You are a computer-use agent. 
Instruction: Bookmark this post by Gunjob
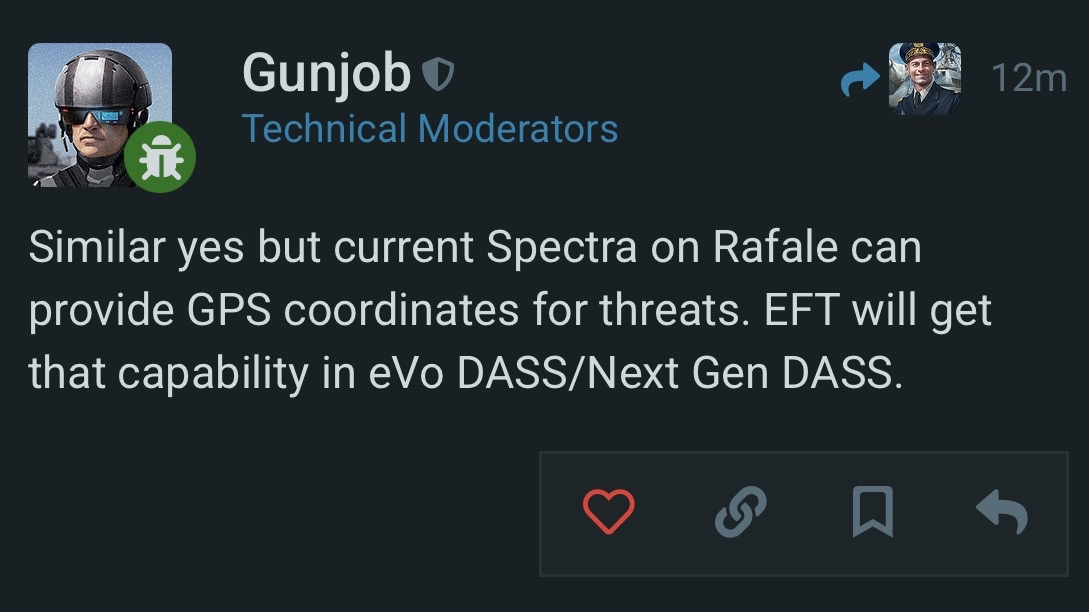click(x=872, y=513)
